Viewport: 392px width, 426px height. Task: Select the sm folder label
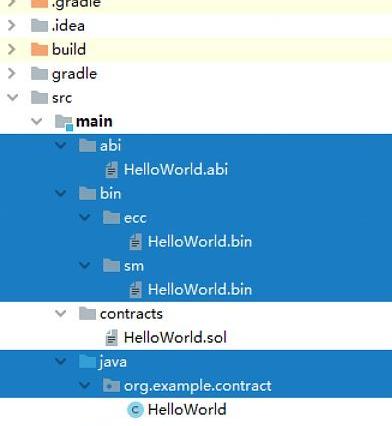[x=134, y=266]
